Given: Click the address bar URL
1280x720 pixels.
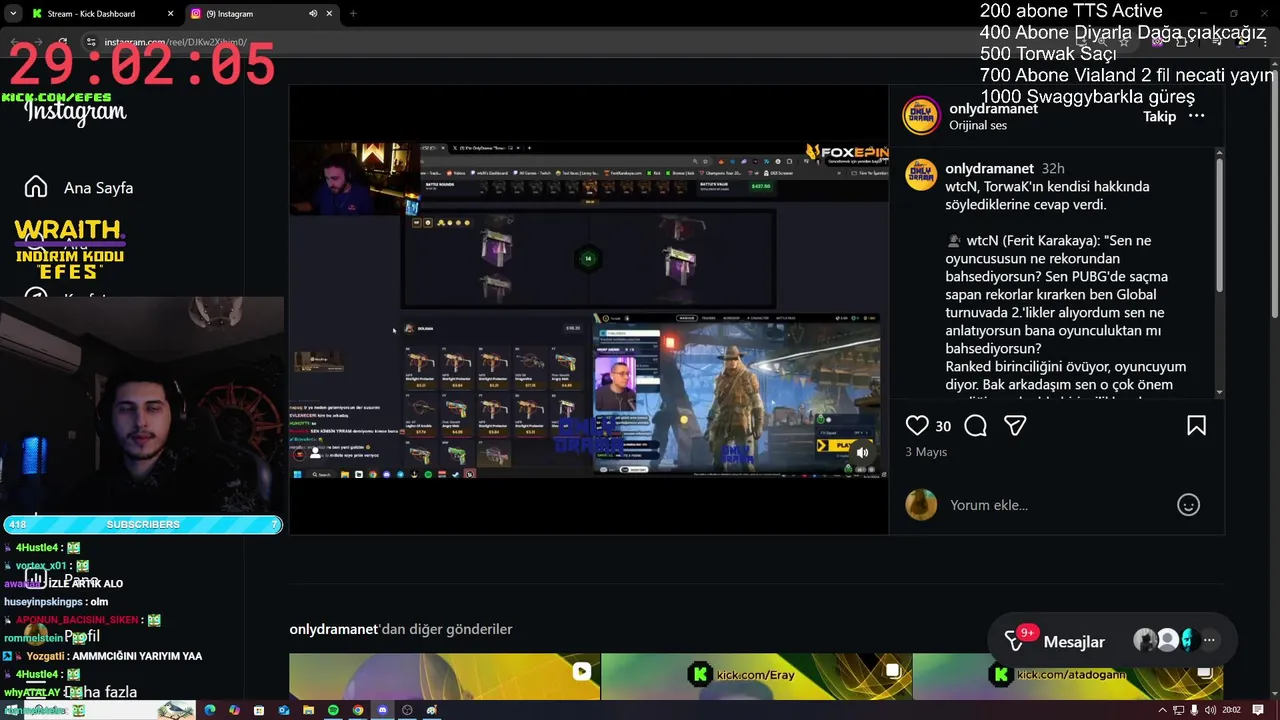Looking at the screenshot, I should (x=175, y=42).
